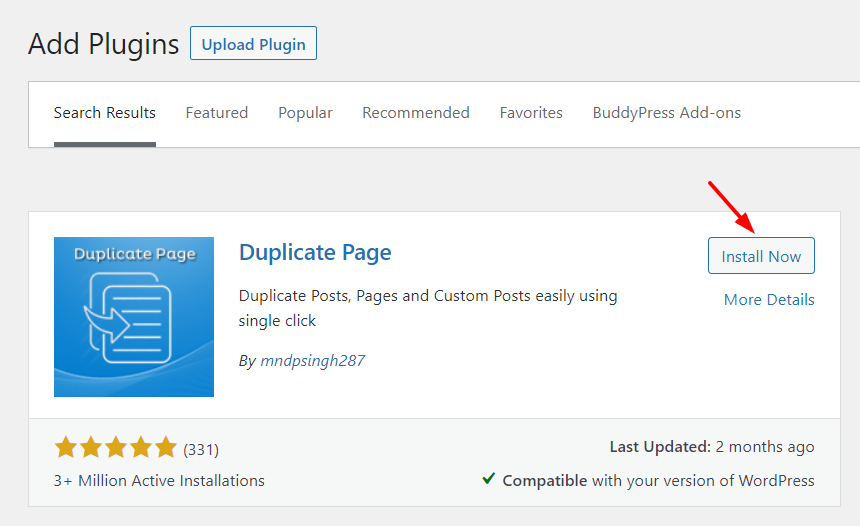Open author mndpsingh287's profile link

[x=313, y=360]
